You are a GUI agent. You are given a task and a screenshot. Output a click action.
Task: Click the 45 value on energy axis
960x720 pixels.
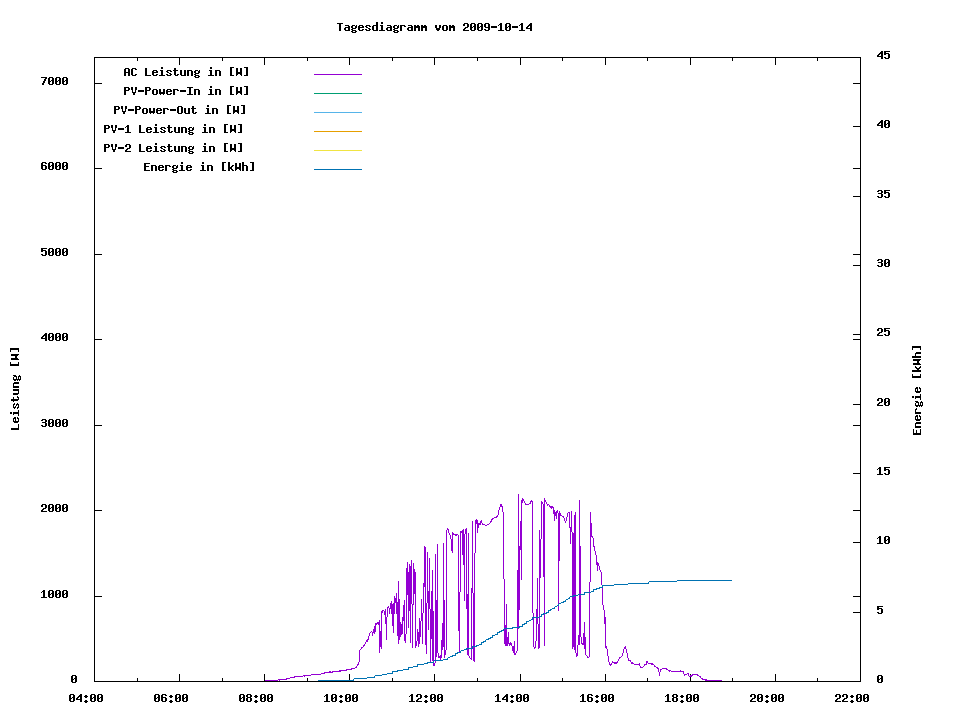point(883,55)
